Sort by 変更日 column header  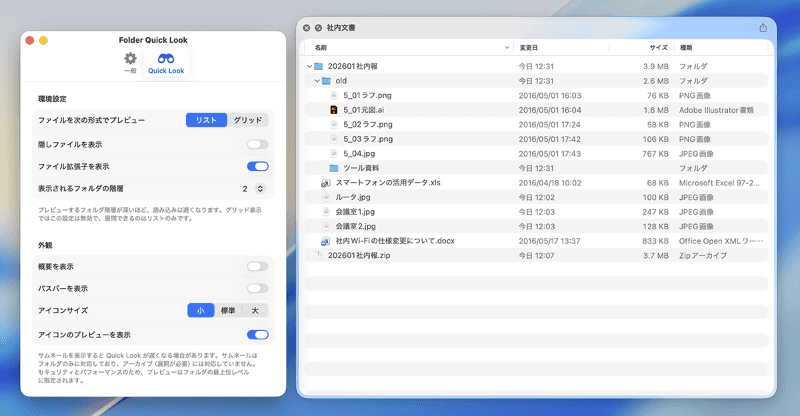coord(529,47)
